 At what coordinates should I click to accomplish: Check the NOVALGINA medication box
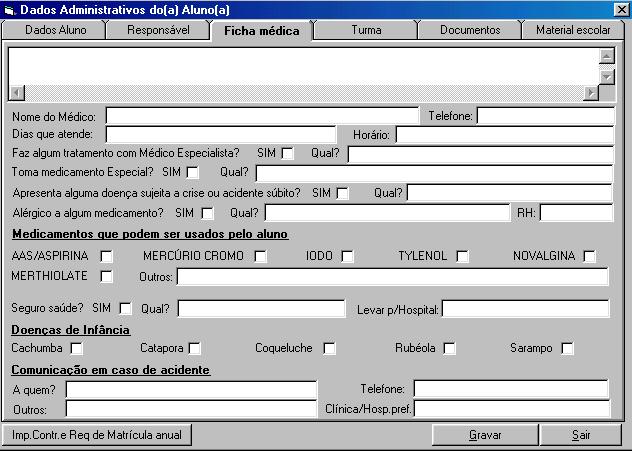[589, 256]
